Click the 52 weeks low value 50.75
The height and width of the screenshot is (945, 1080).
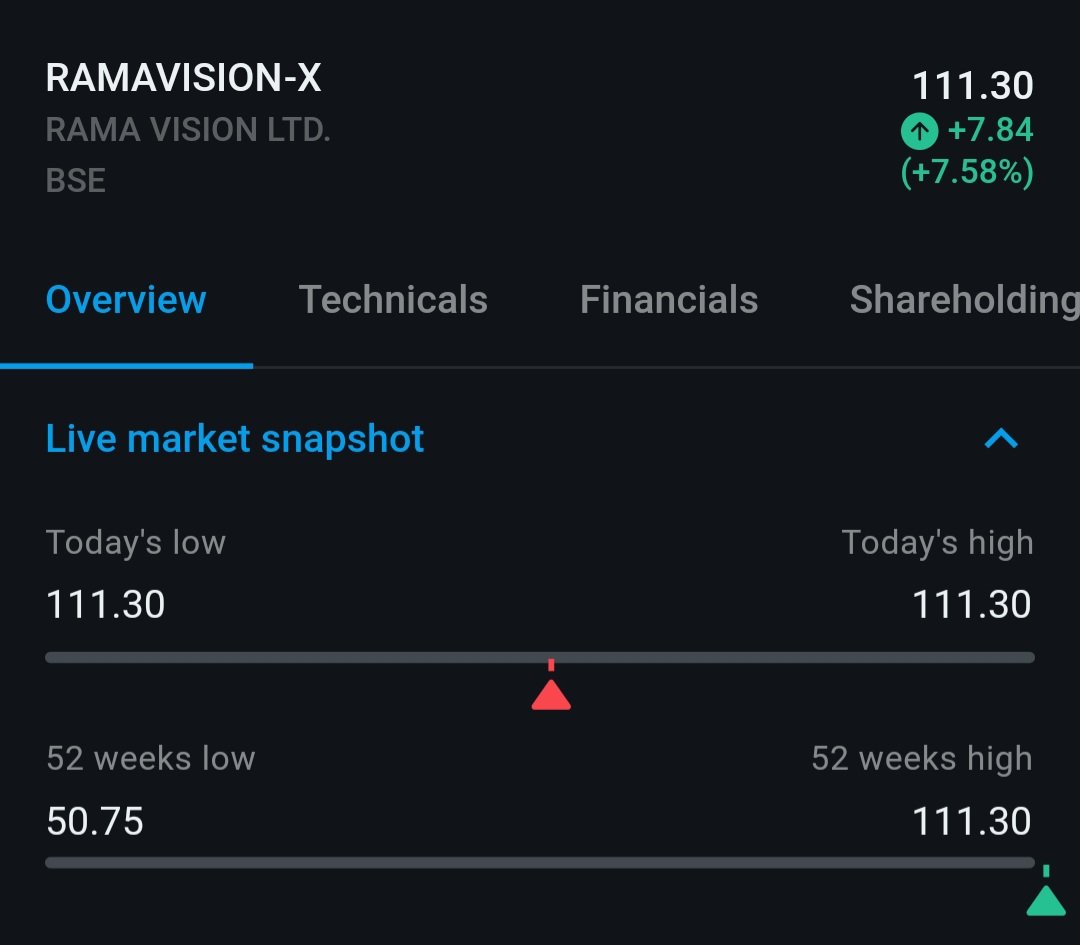point(95,822)
